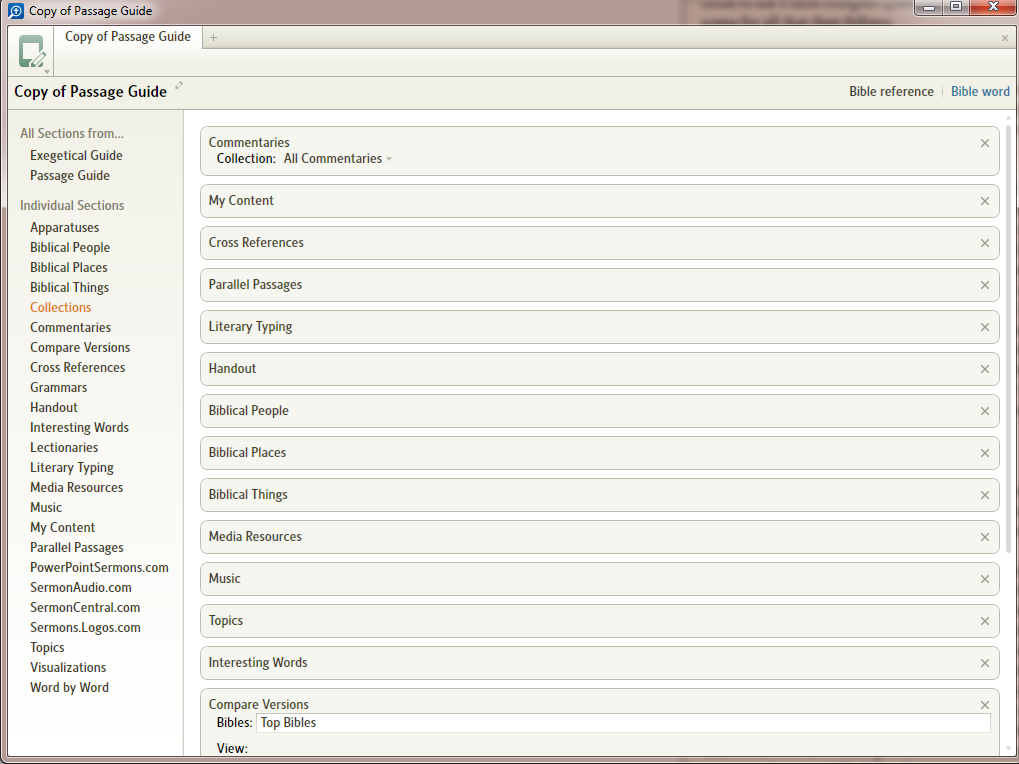Viewport: 1019px width, 764px height.
Task: Add Handout from sidebar list
Action: (x=53, y=407)
